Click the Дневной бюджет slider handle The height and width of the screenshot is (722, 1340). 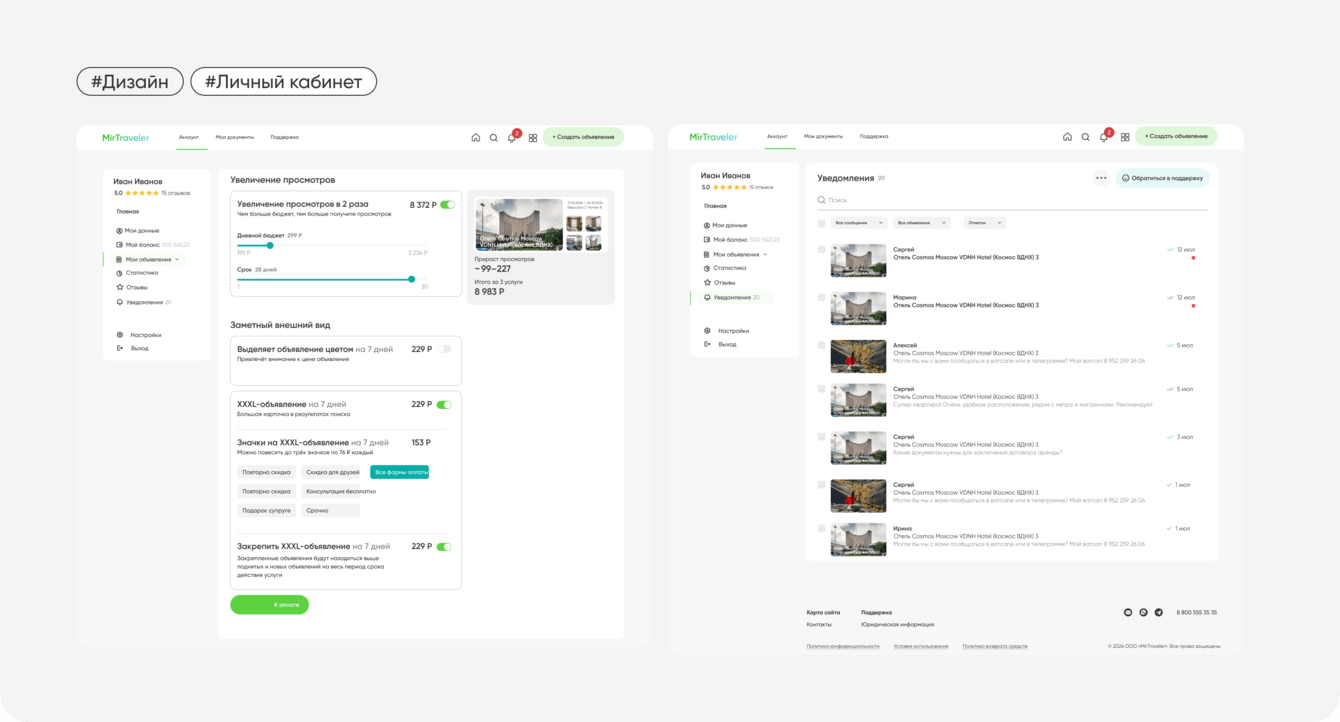(x=270, y=245)
